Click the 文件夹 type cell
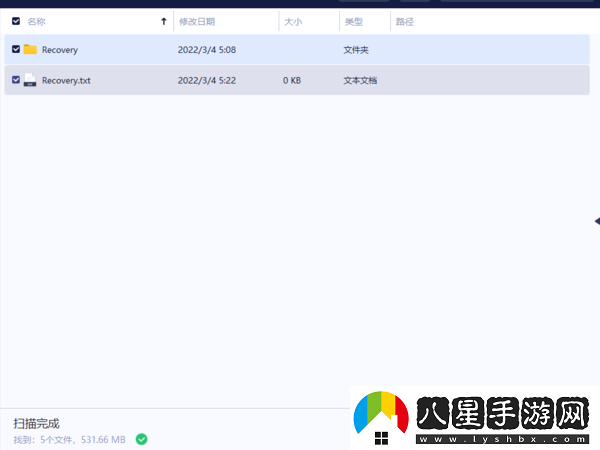600x450 pixels. [356, 50]
